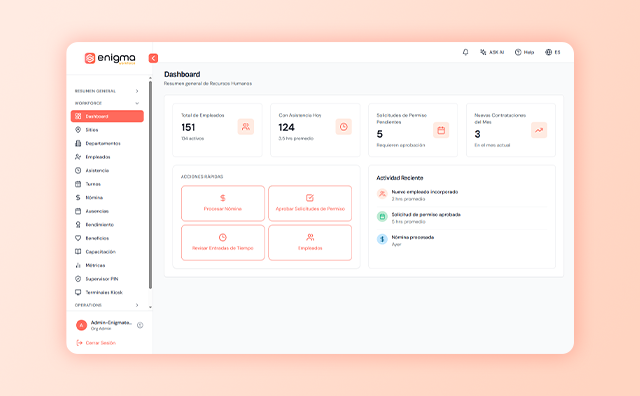The image size is (640, 396).
Task: Click the Rendimiento award icon
Action: [x=78, y=225]
